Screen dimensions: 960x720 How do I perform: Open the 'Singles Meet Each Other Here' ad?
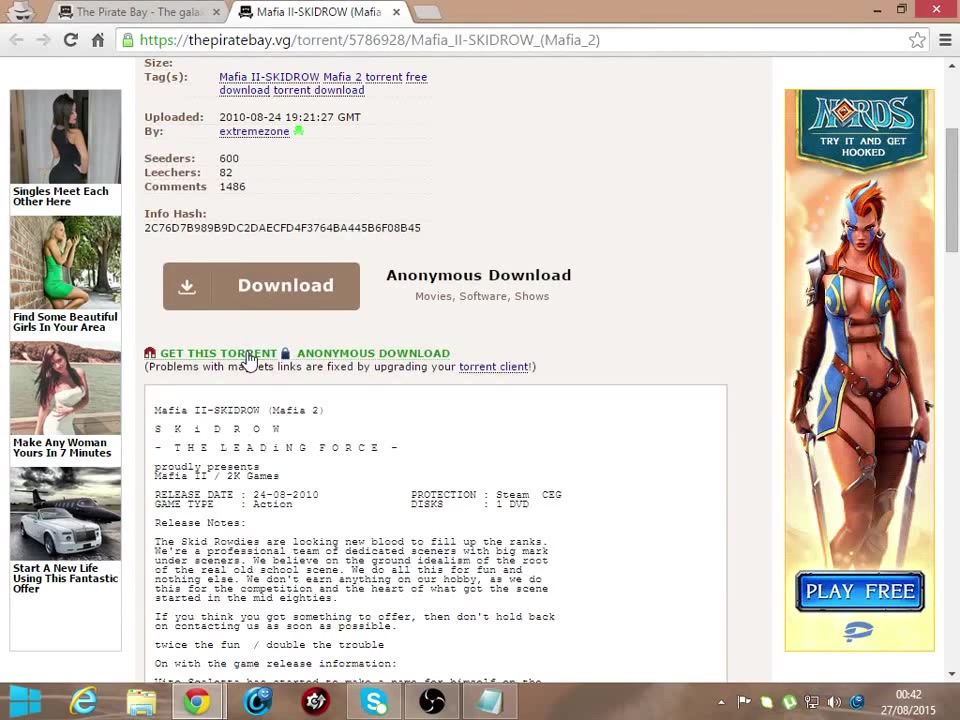pos(66,149)
